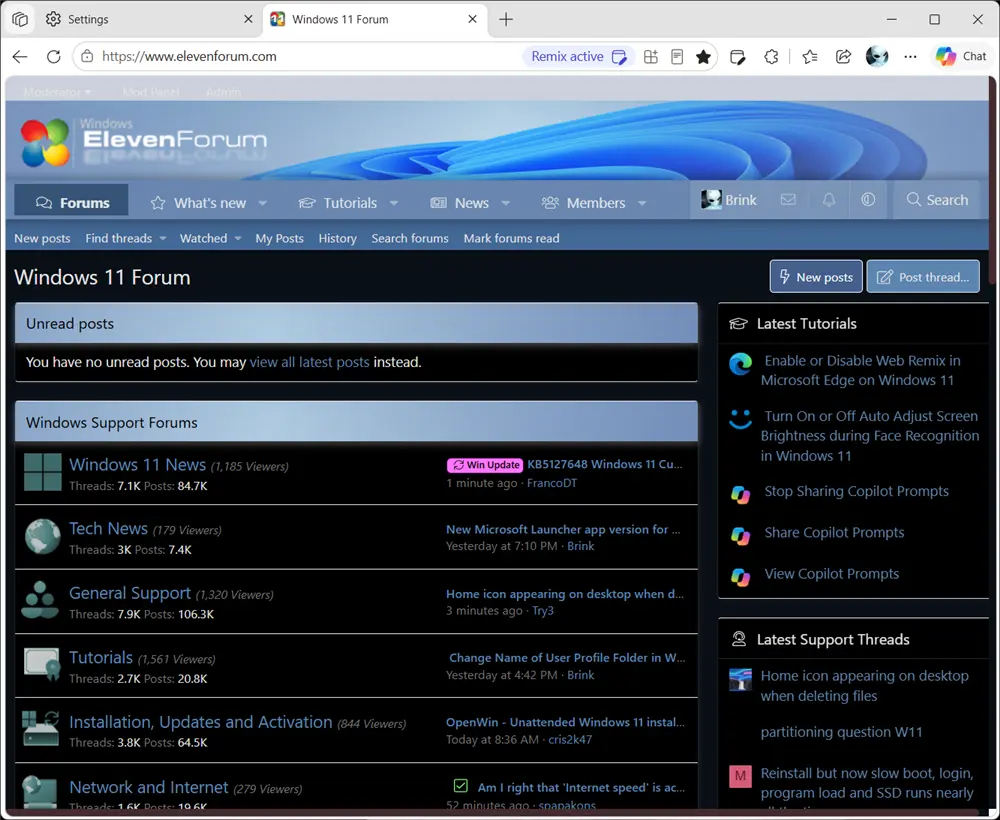This screenshot has height=820, width=1000.
Task: Open the News nav item
Action: (x=461, y=203)
